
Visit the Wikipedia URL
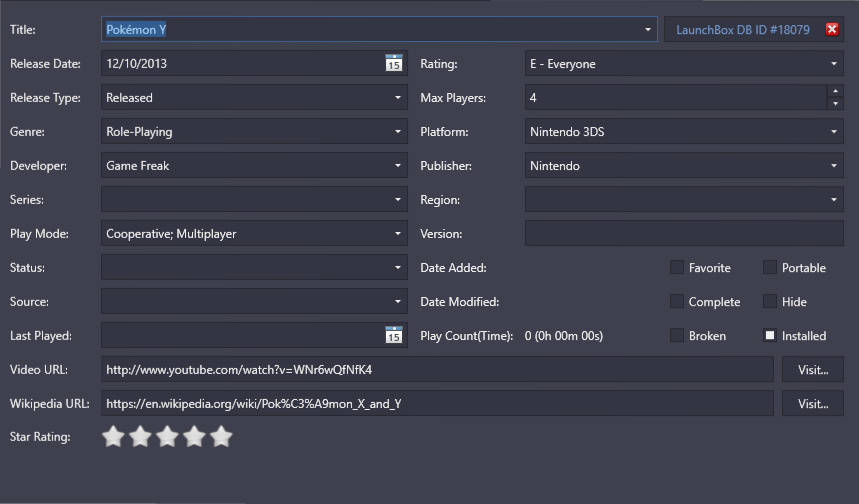812,403
